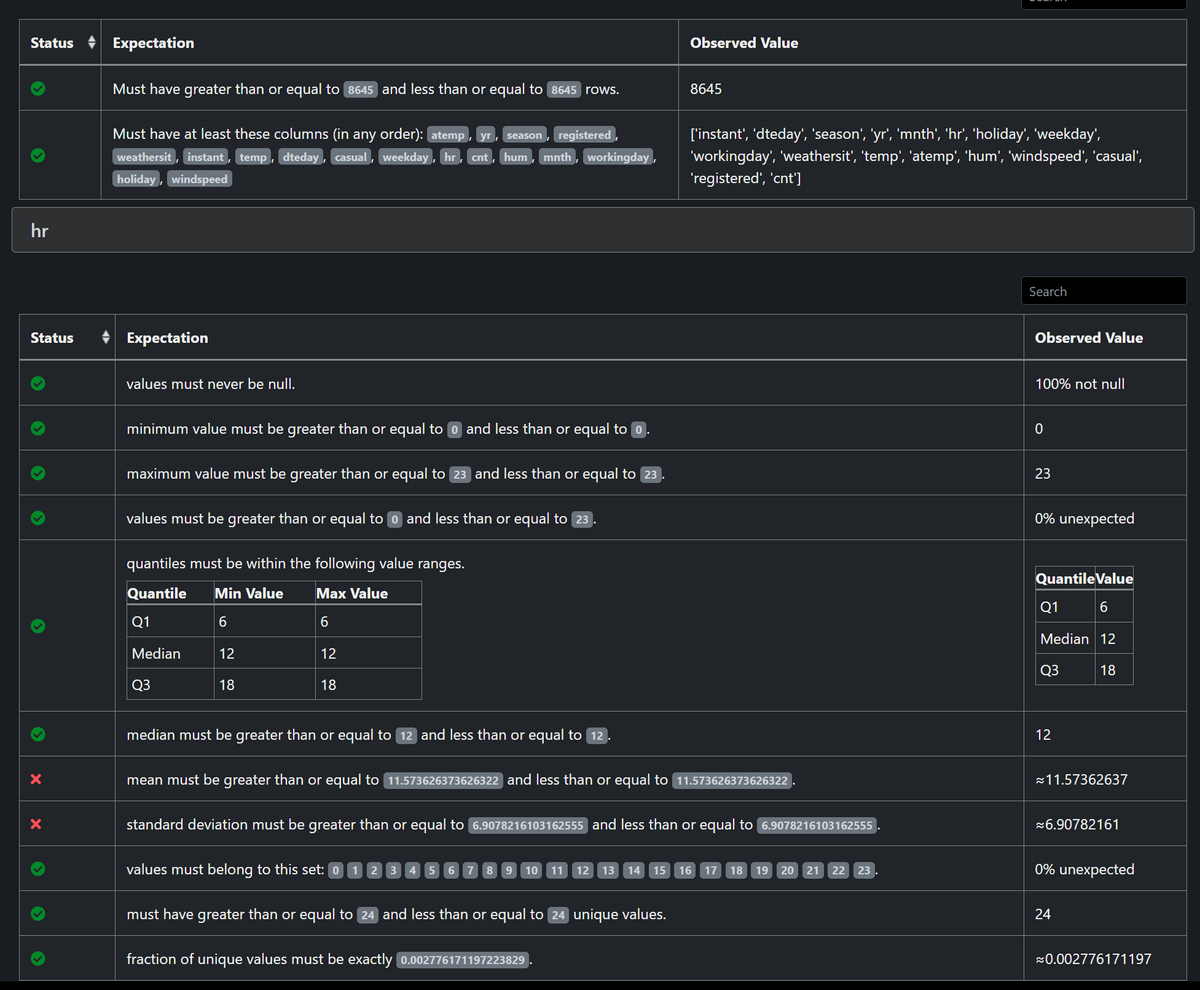Focus the Search field above the hr table

click(x=1104, y=291)
